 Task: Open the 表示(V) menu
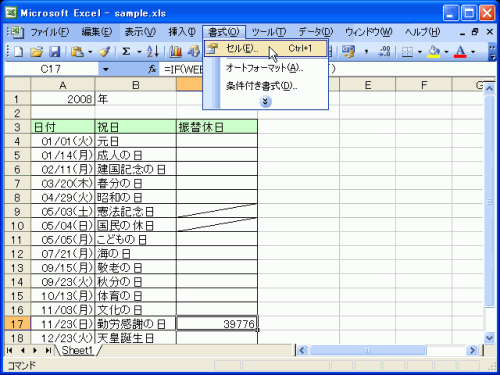point(140,32)
